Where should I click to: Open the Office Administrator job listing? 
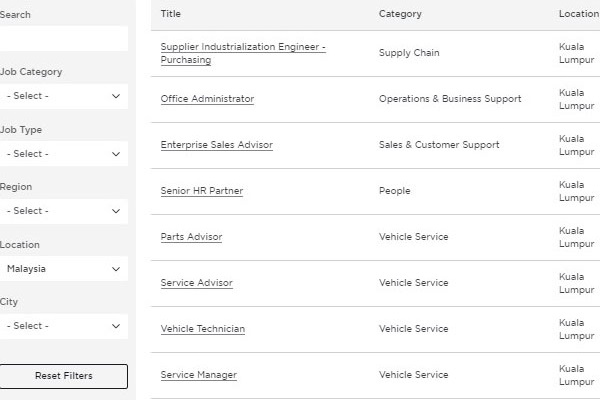click(207, 99)
